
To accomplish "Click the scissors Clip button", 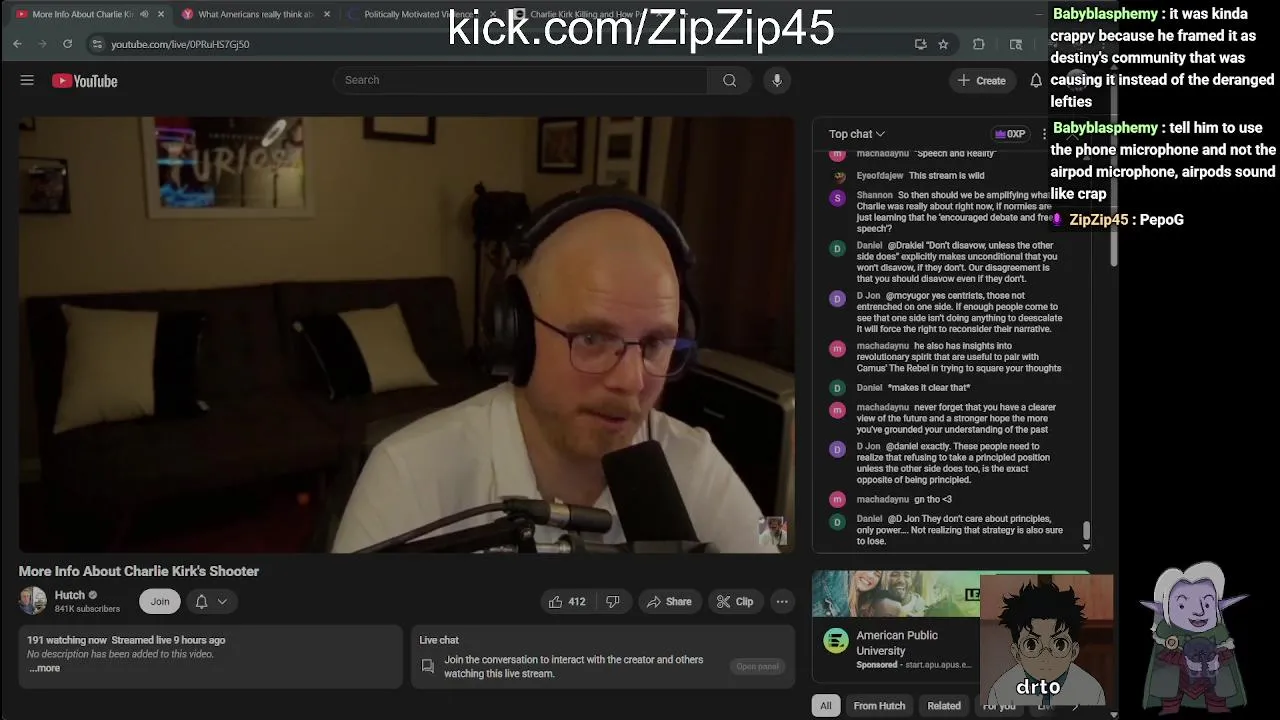I will pyautogui.click(x=734, y=601).
